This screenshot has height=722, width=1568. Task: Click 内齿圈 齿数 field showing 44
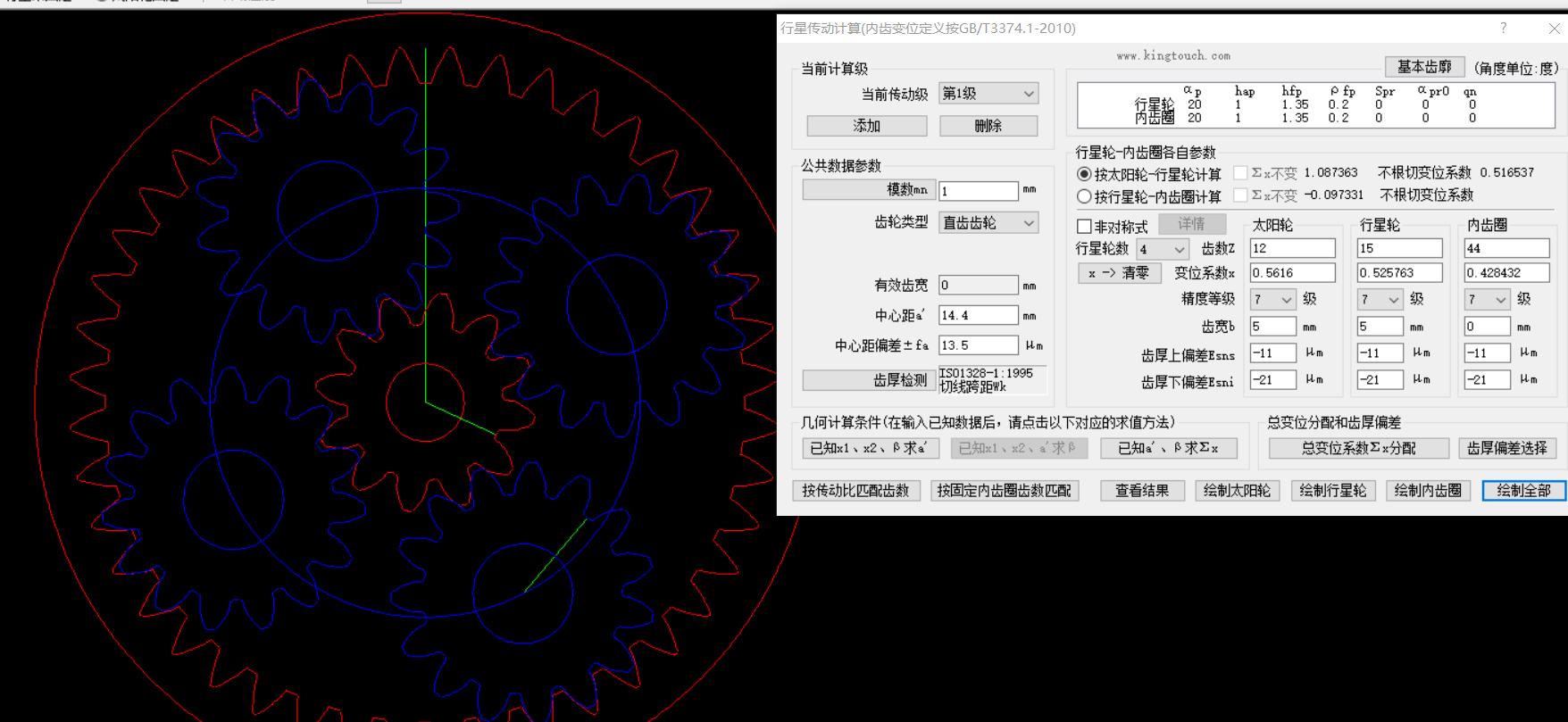point(1507,248)
